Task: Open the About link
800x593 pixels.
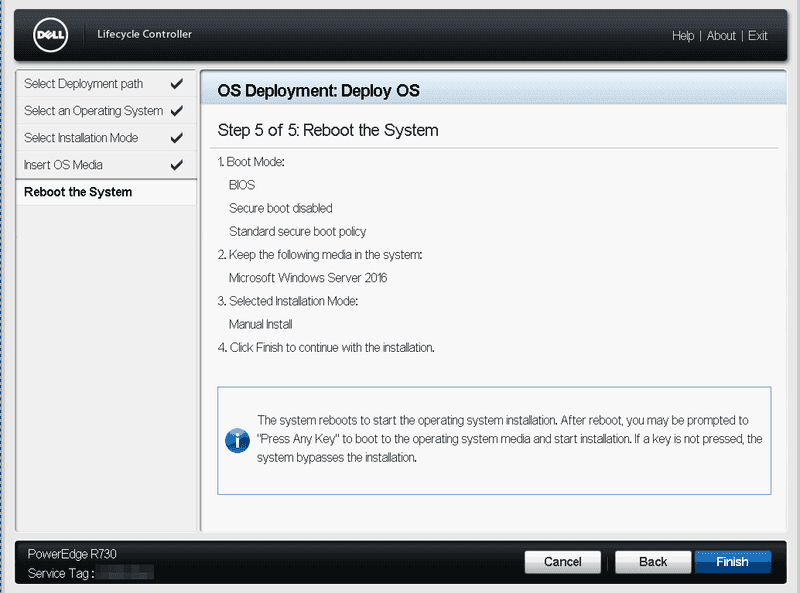Action: point(721,36)
